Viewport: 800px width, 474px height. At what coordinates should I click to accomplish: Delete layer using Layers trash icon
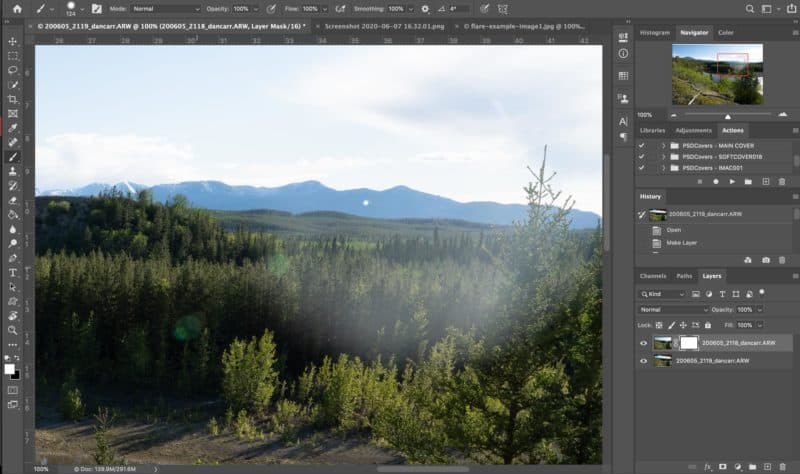tap(782, 466)
